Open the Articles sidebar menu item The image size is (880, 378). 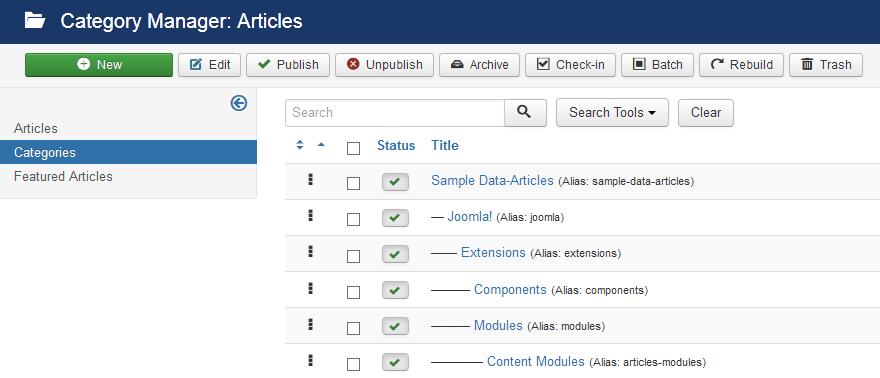tap(36, 128)
